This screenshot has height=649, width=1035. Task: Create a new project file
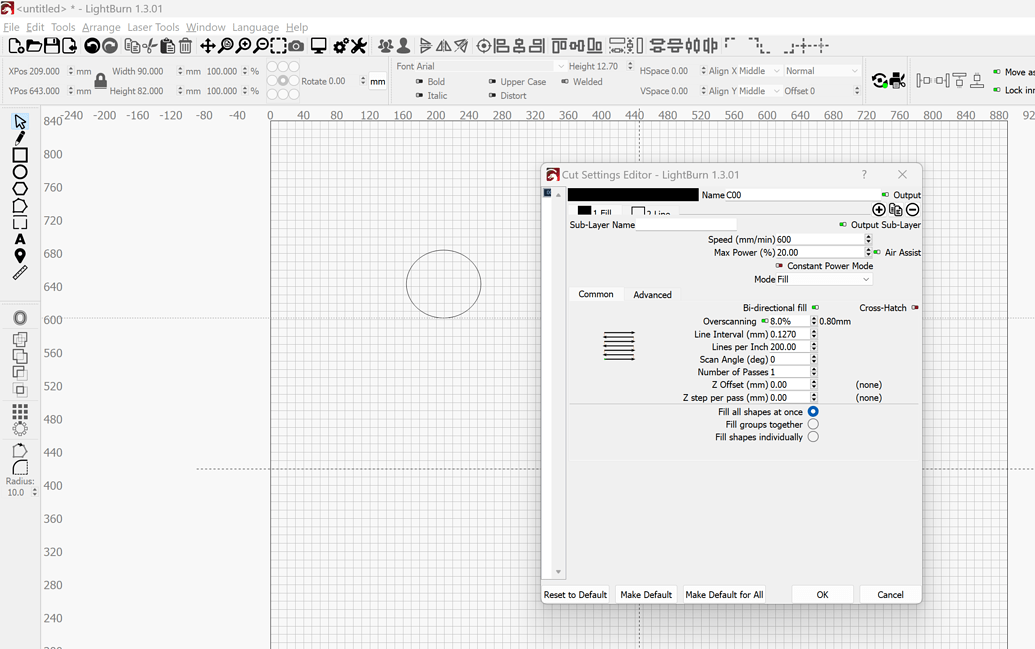[16, 46]
